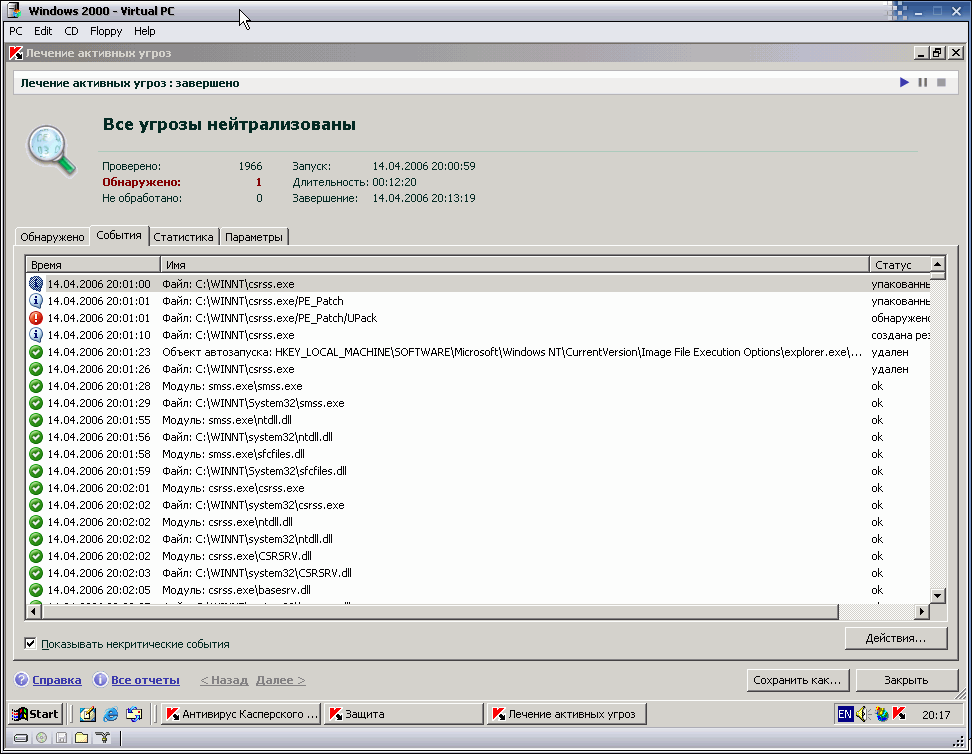The height and width of the screenshot is (754, 972).
Task: Click green check icon of 20:01:26 row
Action: (x=36, y=370)
